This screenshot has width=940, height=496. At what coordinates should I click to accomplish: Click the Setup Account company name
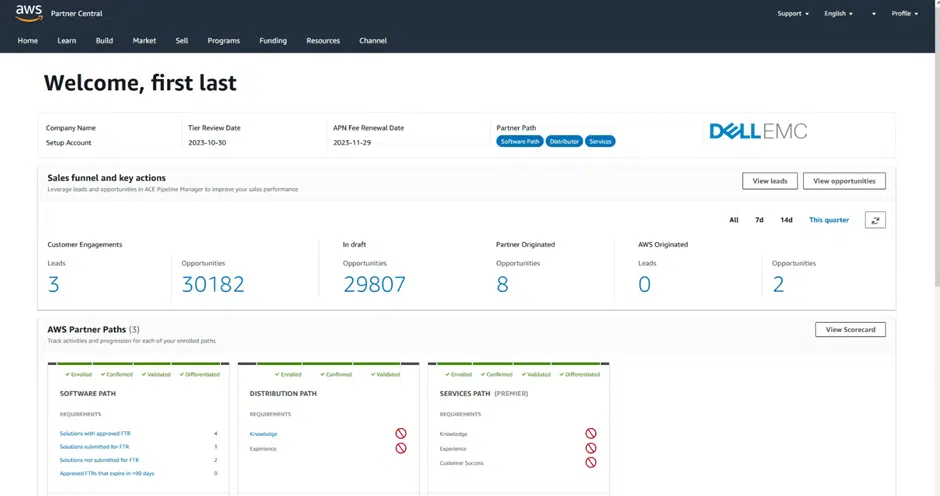click(68, 143)
